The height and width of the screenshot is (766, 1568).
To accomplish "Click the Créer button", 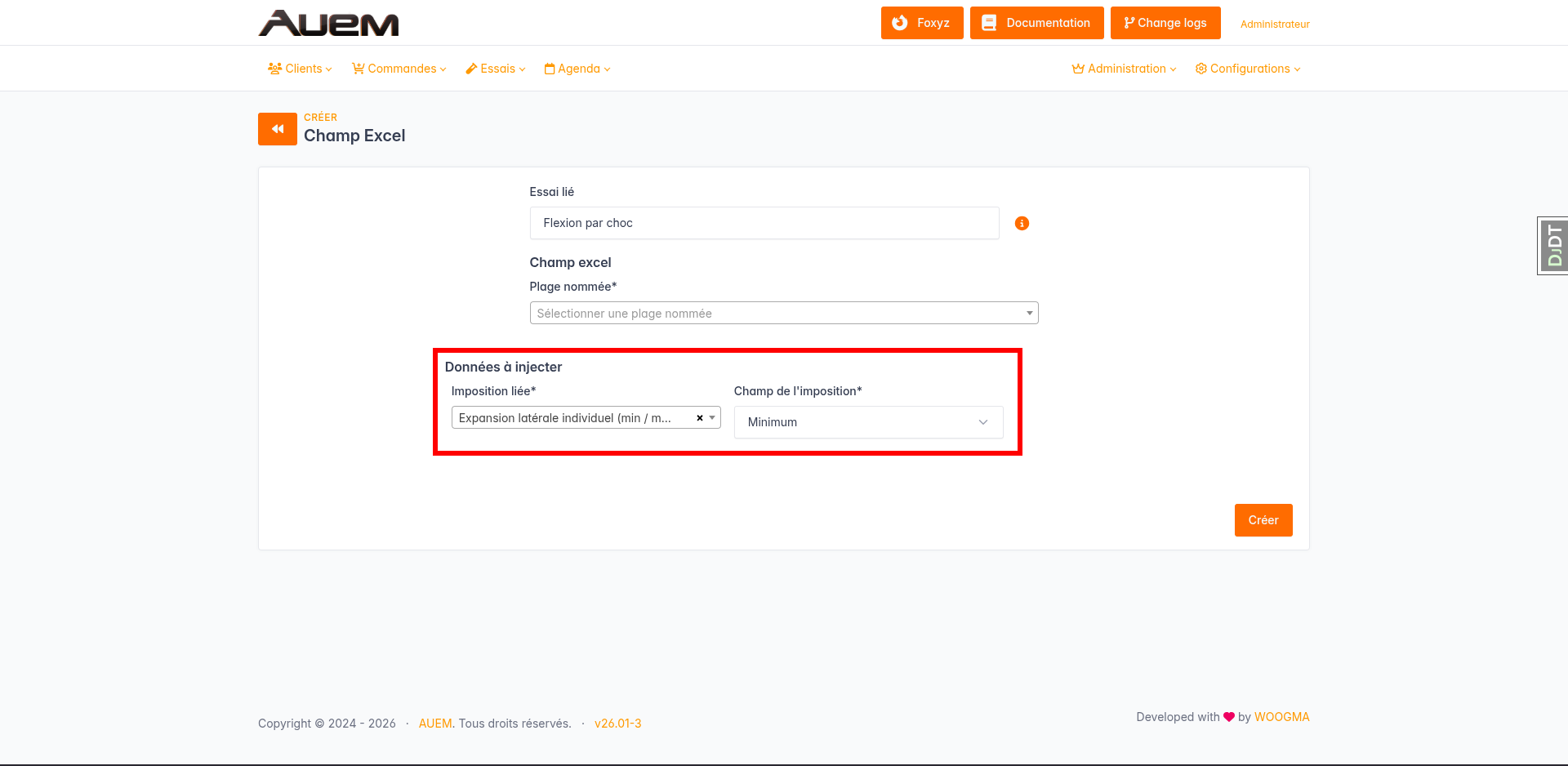I will pos(1263,520).
